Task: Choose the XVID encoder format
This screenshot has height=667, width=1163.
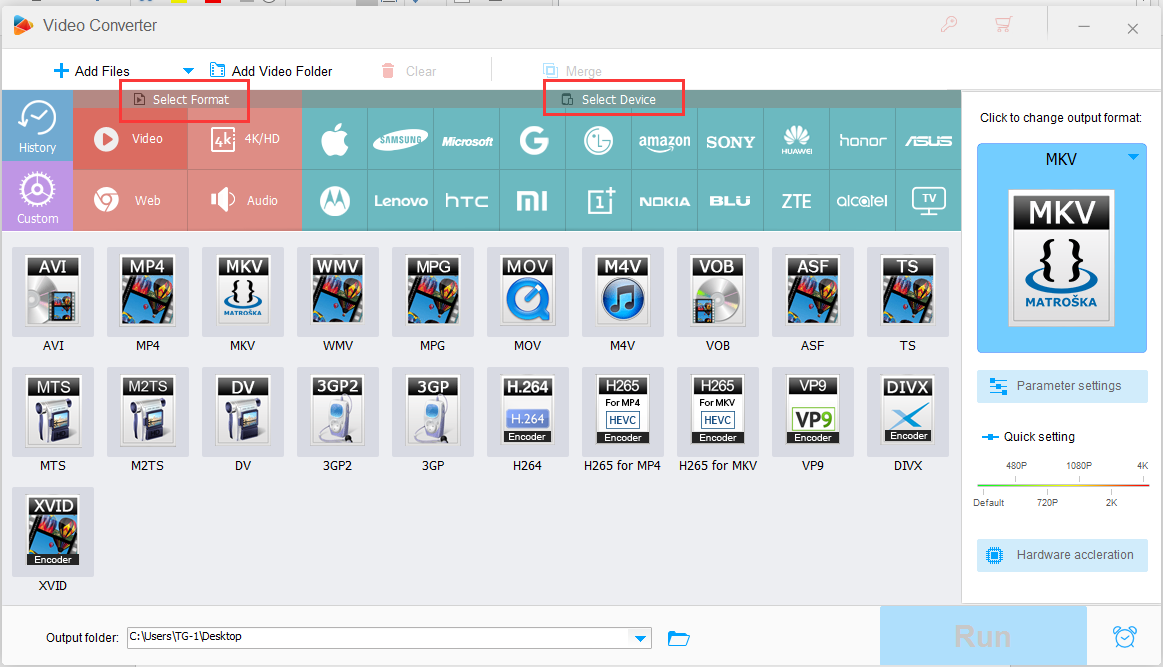Action: 53,531
